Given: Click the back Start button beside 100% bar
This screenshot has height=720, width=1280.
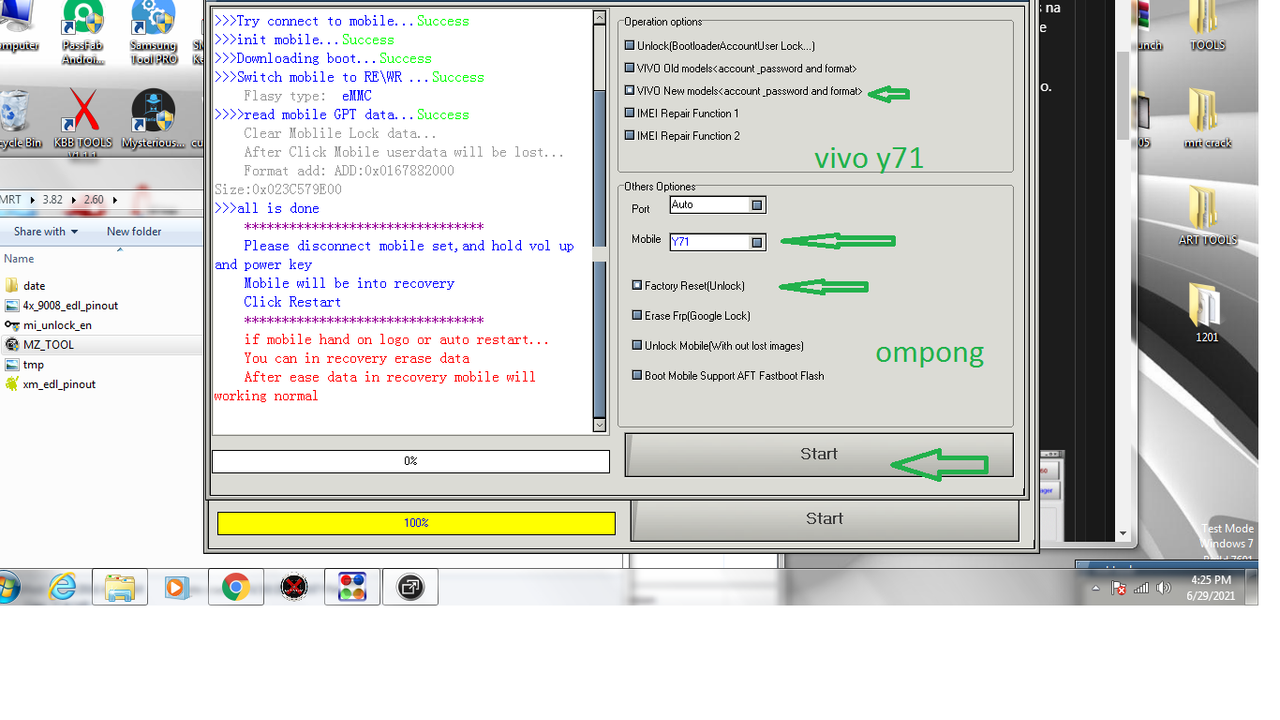Looking at the screenshot, I should pos(825,519).
